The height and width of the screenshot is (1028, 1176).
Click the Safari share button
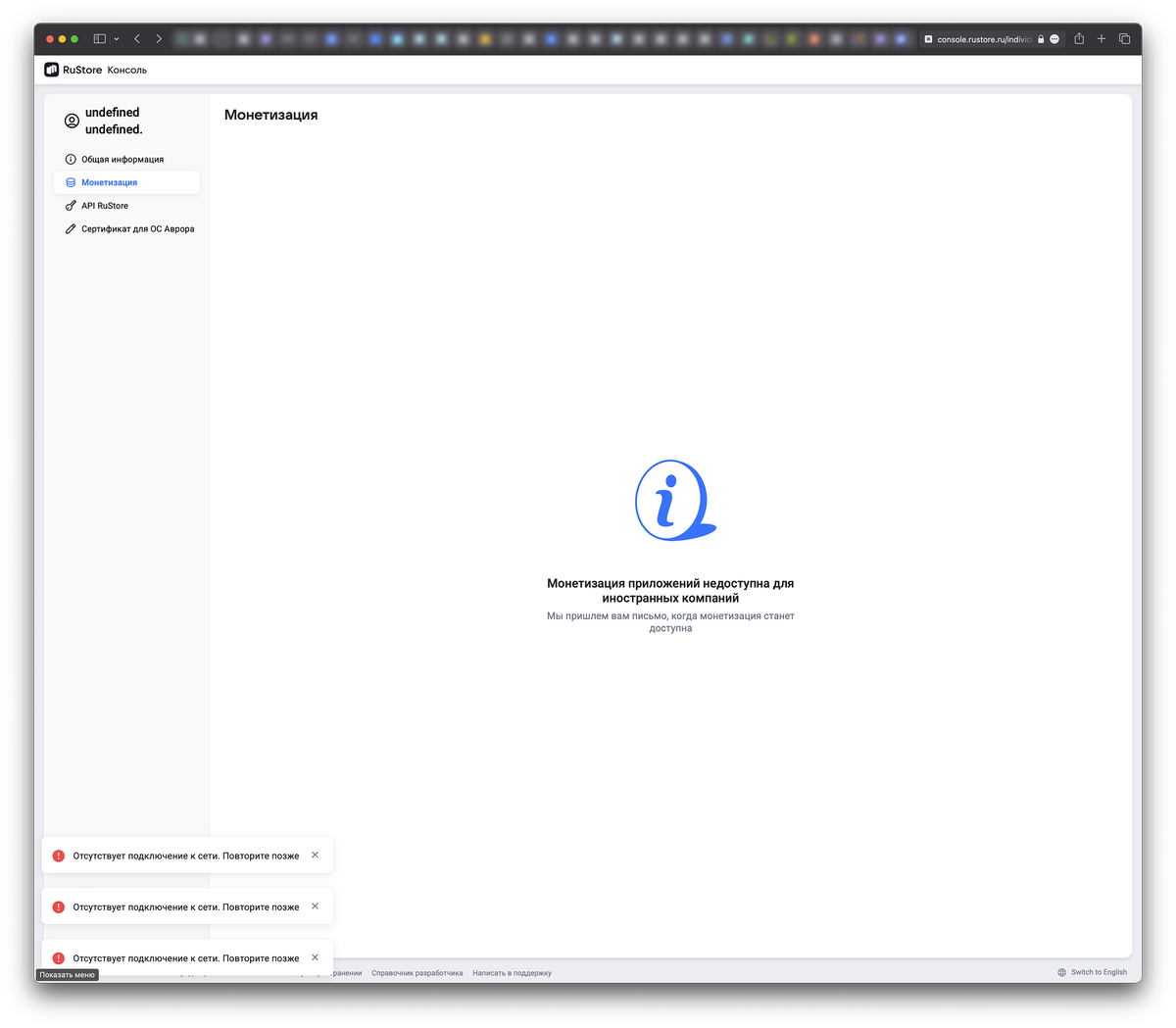(1079, 39)
